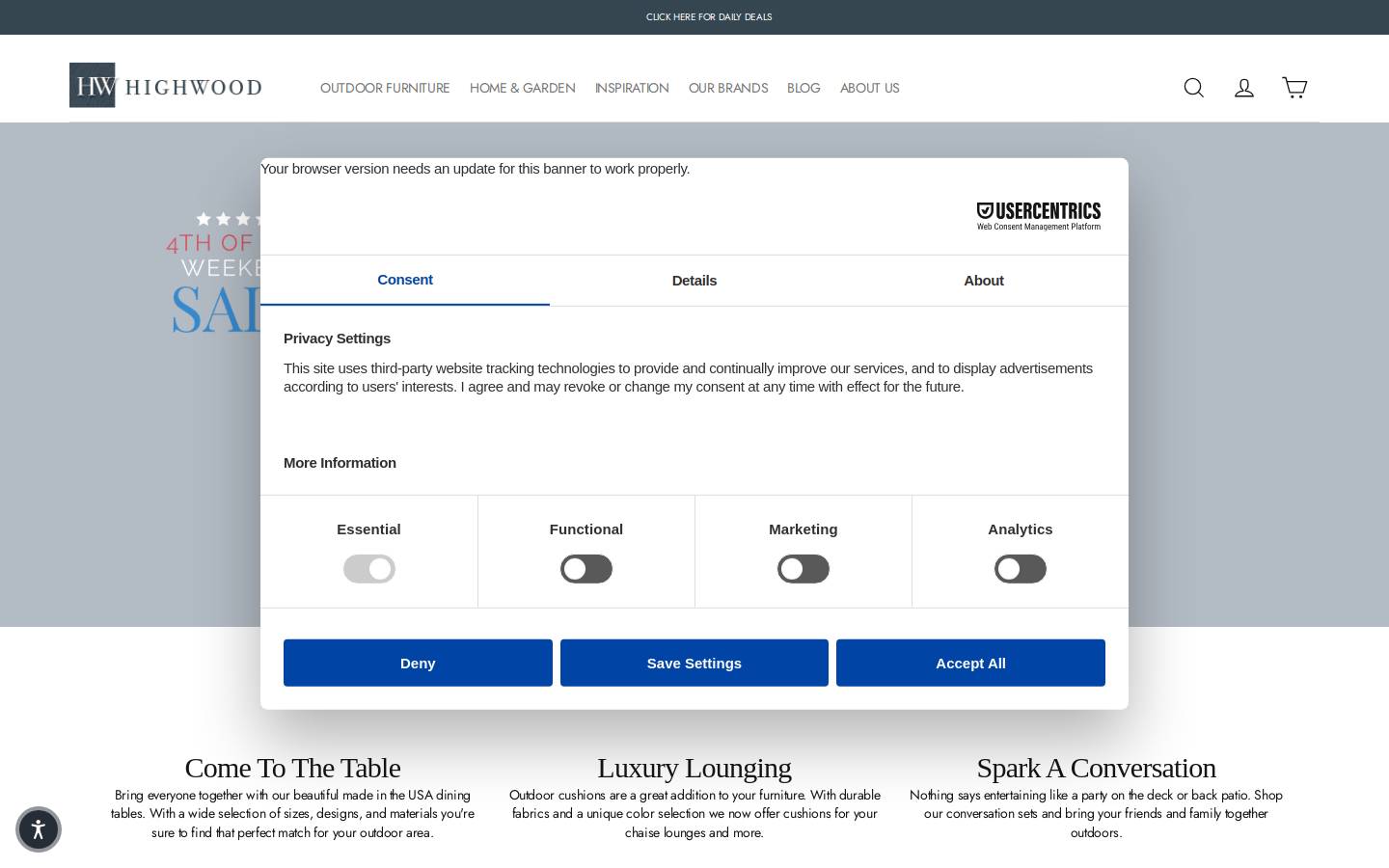This screenshot has width=1389, height=868.
Task: Click the Accept All button
Action: (970, 663)
